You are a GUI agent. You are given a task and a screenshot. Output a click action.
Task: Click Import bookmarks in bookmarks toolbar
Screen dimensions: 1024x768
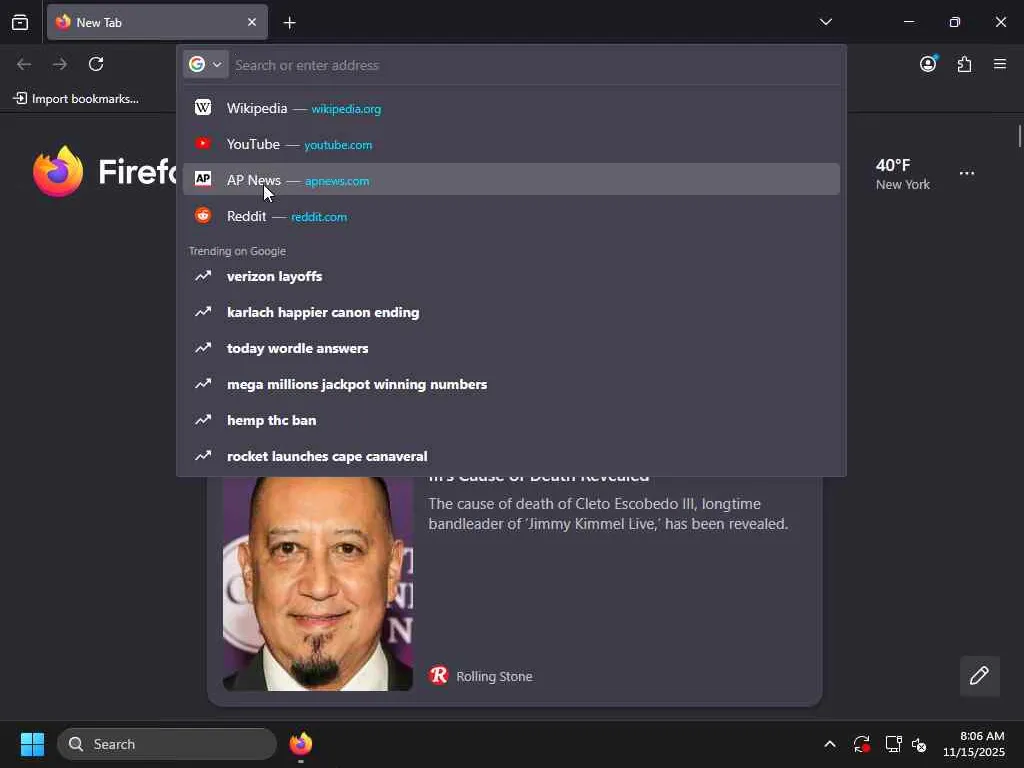pos(76,99)
